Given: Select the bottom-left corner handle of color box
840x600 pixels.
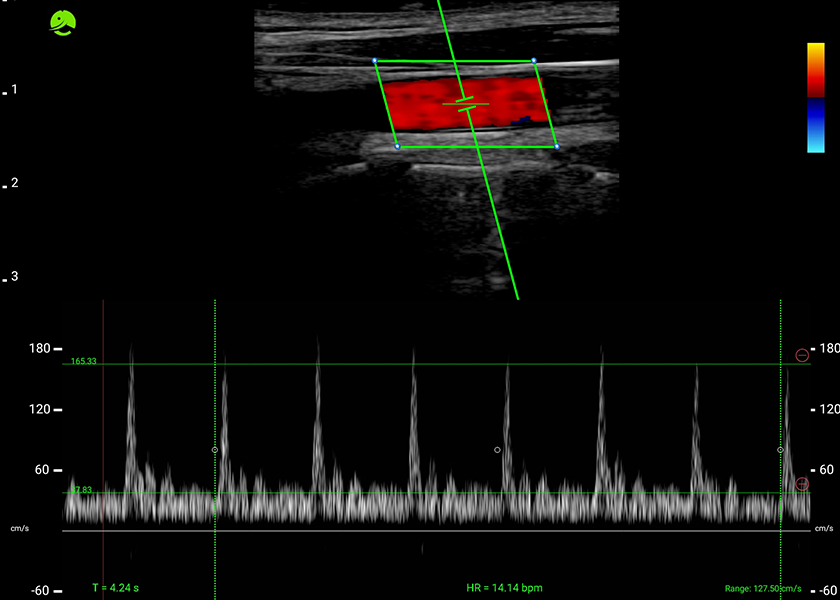Looking at the screenshot, I should 397,147.
